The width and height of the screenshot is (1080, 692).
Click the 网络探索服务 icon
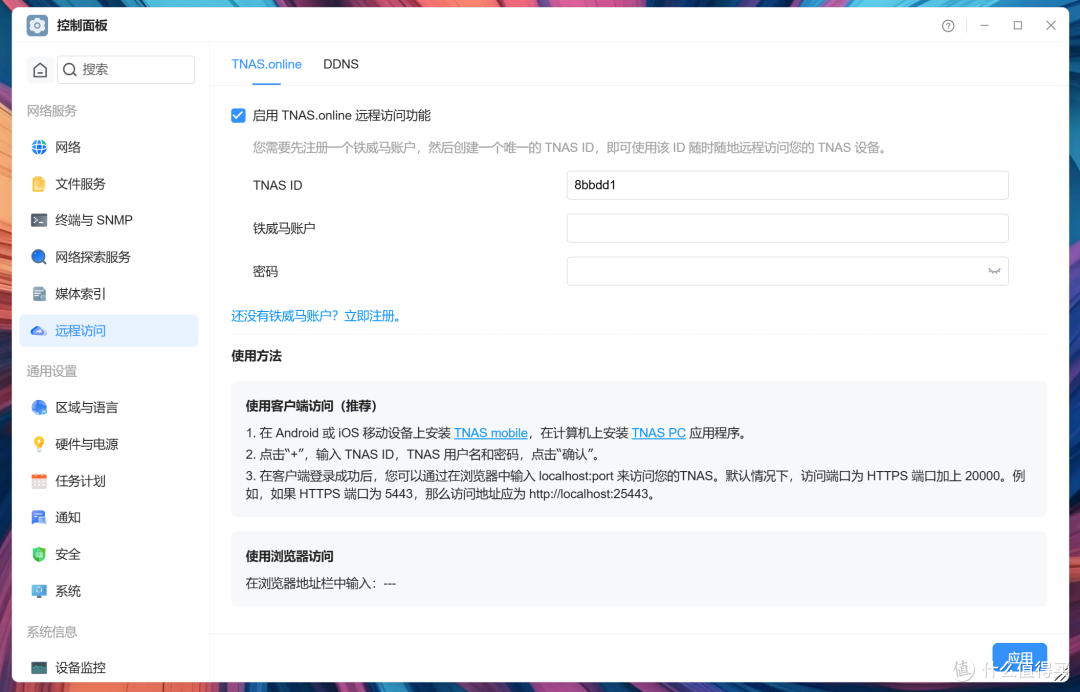[x=39, y=257]
